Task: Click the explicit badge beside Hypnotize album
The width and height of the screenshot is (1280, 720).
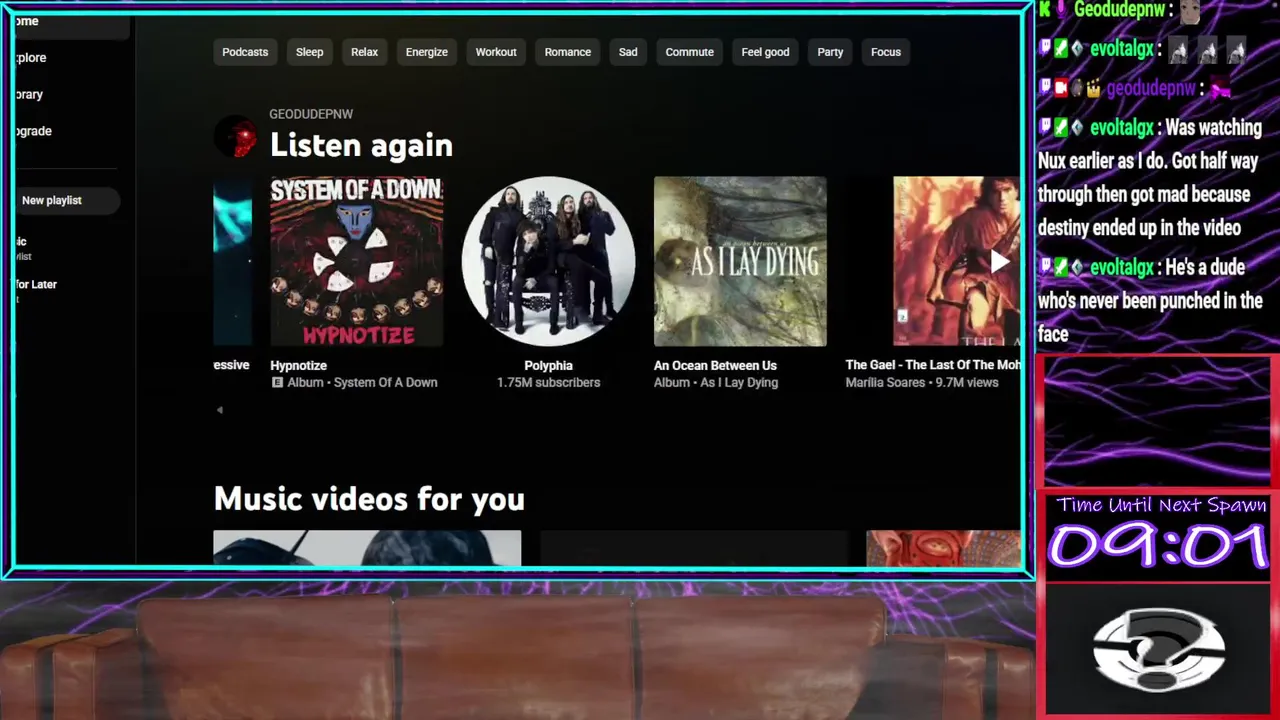Action: 278,382
